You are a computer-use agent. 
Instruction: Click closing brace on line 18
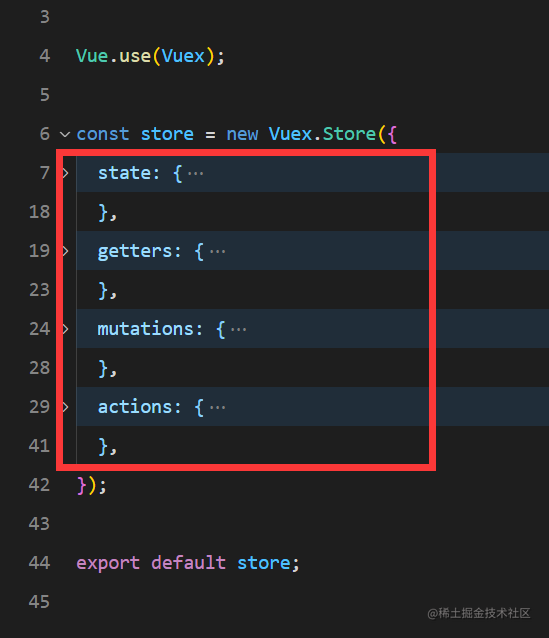pos(103,213)
